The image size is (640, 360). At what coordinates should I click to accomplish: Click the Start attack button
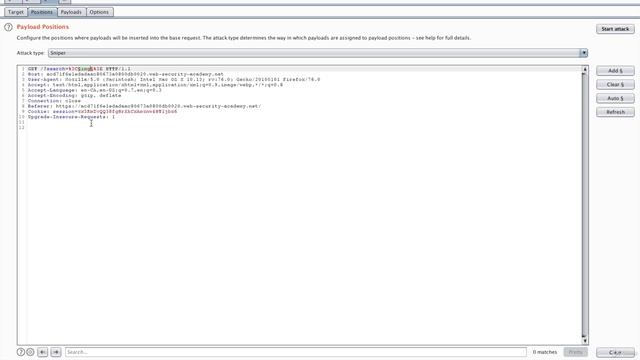pyautogui.click(x=615, y=29)
